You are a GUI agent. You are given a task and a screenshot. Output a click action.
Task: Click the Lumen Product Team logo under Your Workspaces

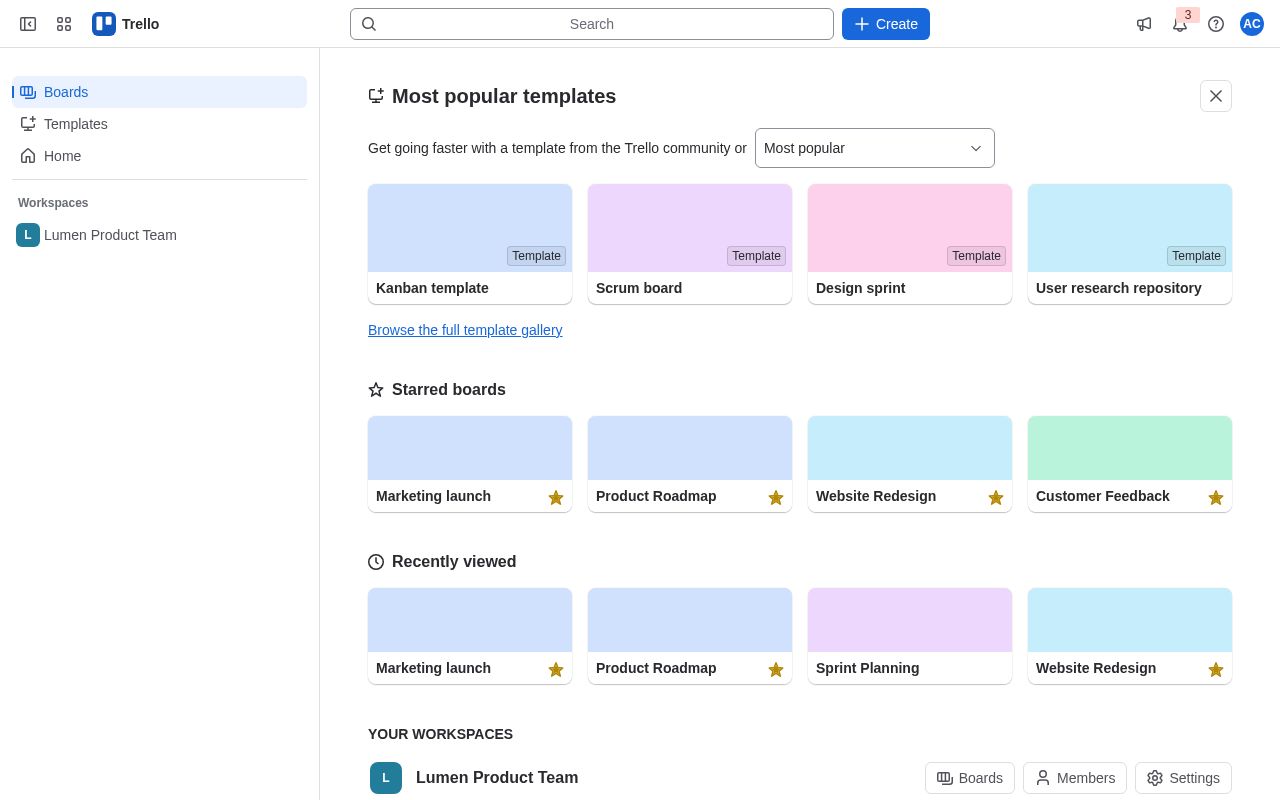tap(386, 778)
